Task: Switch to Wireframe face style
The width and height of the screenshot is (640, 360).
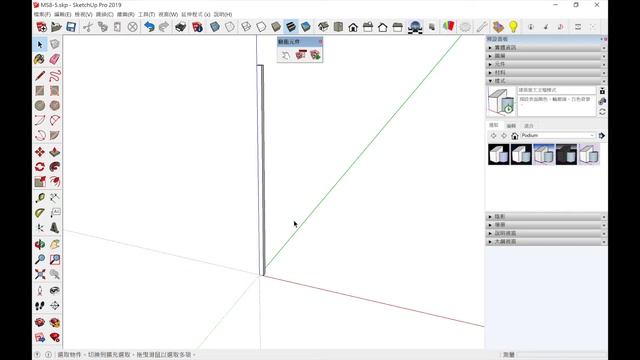Action: 246,27
